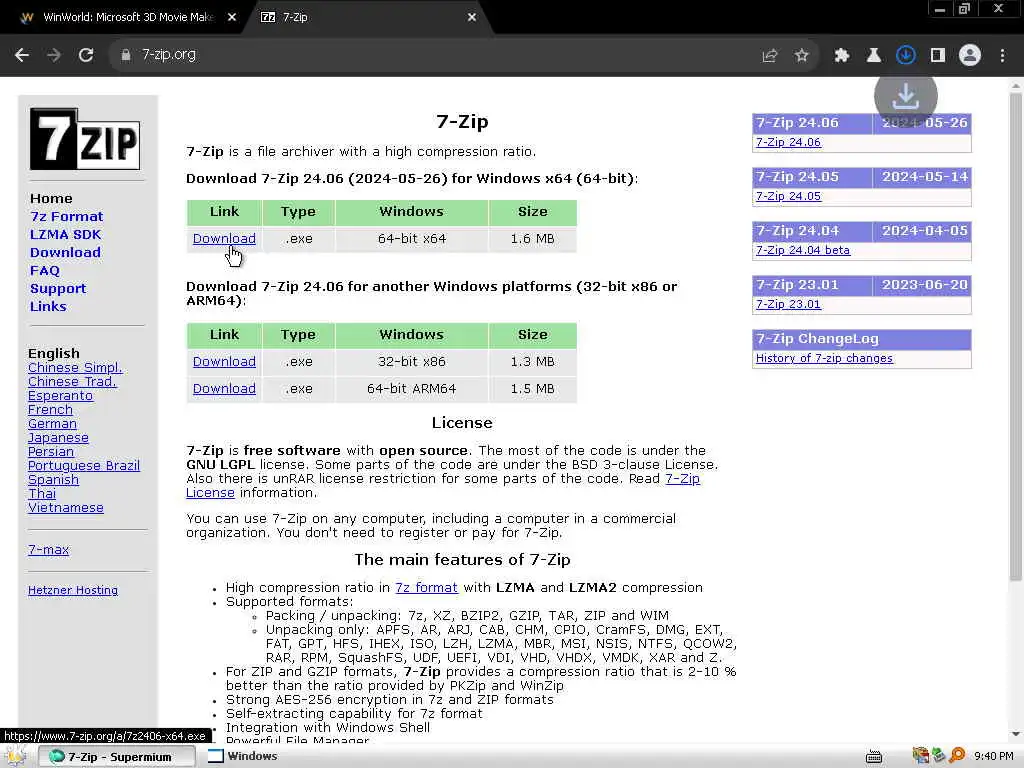Screen dimensions: 1024x768
Task: Open the Hetzner Hosting link
Action: point(73,590)
